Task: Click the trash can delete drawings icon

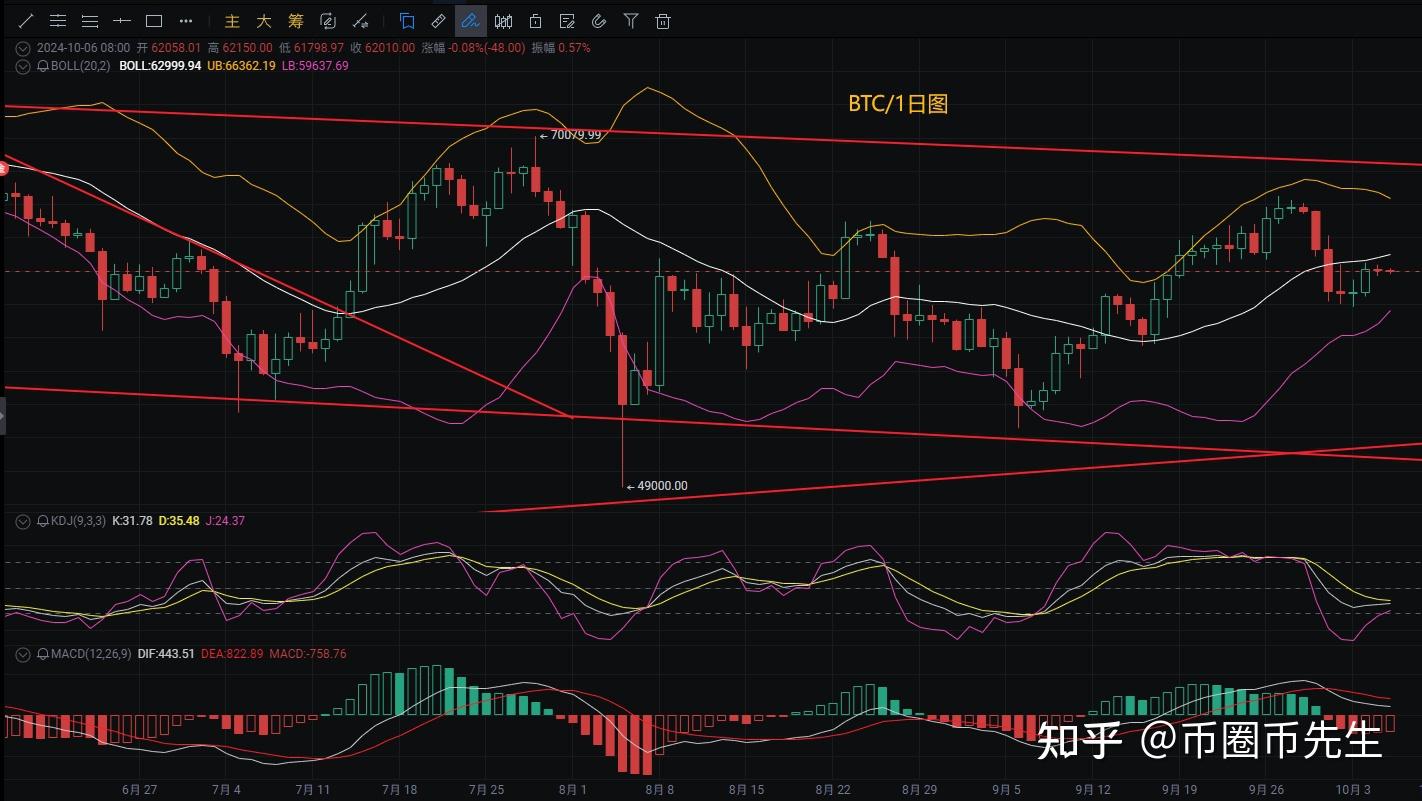Action: tap(663, 21)
